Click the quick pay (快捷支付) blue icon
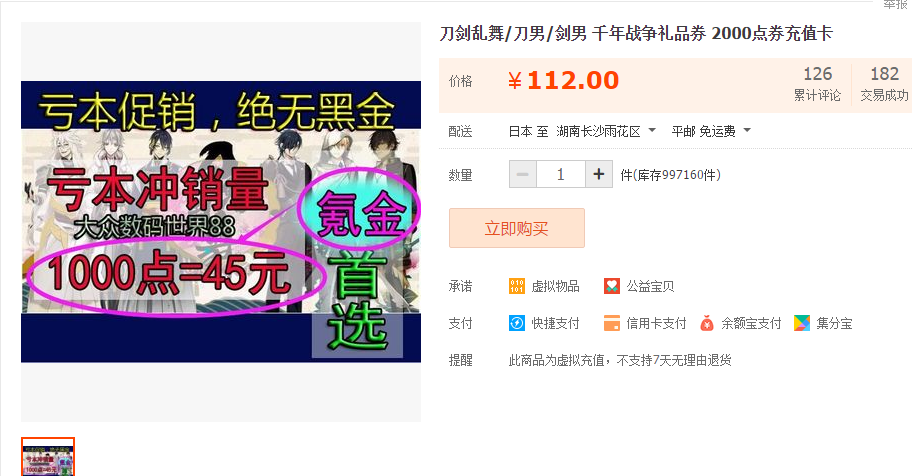Screen dimensions: 912x476 (x=516, y=323)
